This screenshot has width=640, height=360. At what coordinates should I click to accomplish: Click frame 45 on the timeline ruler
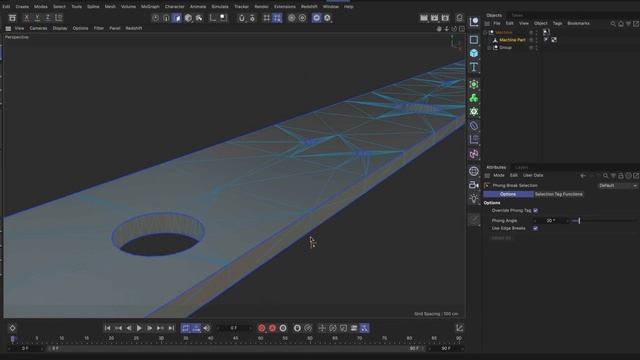pos(236,338)
